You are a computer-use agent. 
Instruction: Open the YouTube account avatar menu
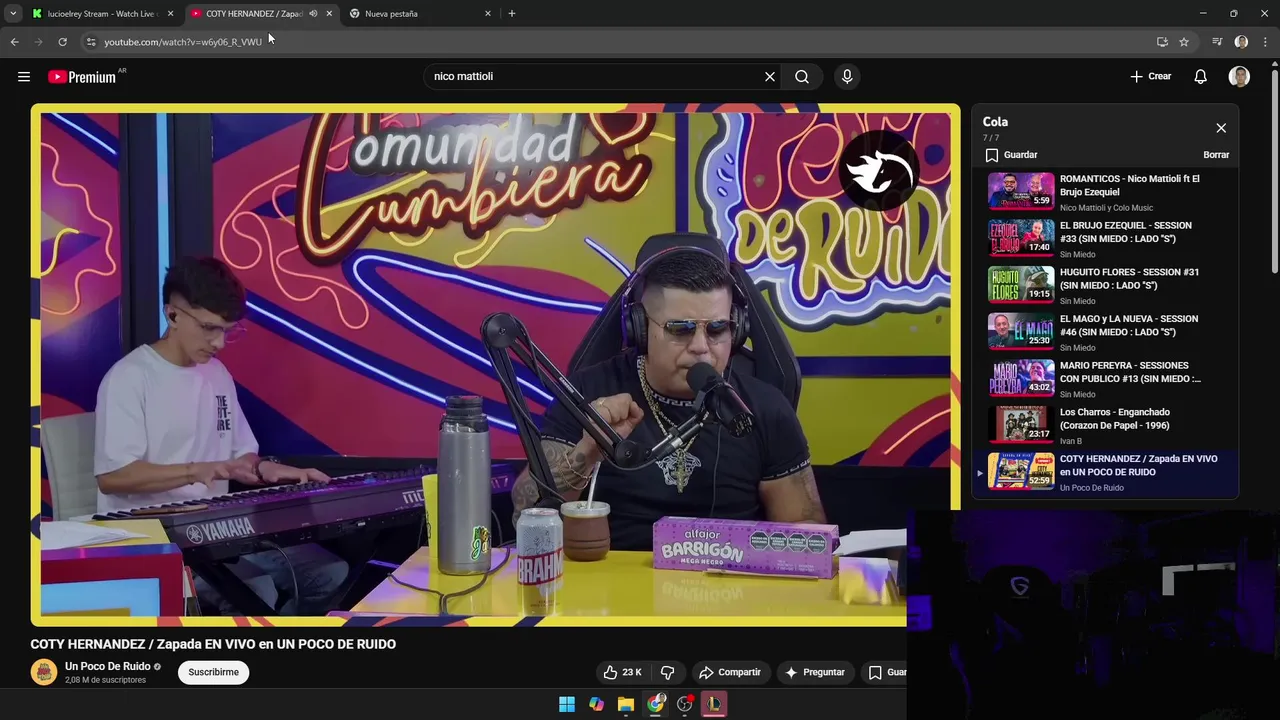1239,76
